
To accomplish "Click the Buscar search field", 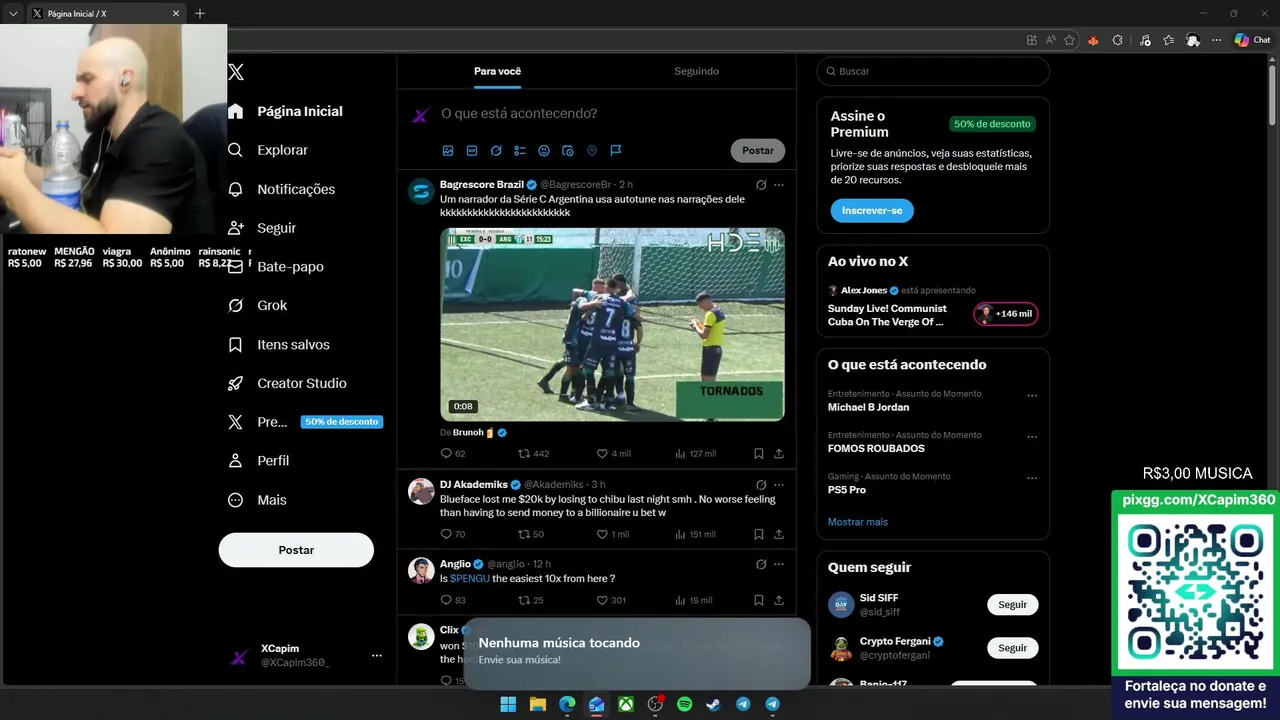I will 933,72.
